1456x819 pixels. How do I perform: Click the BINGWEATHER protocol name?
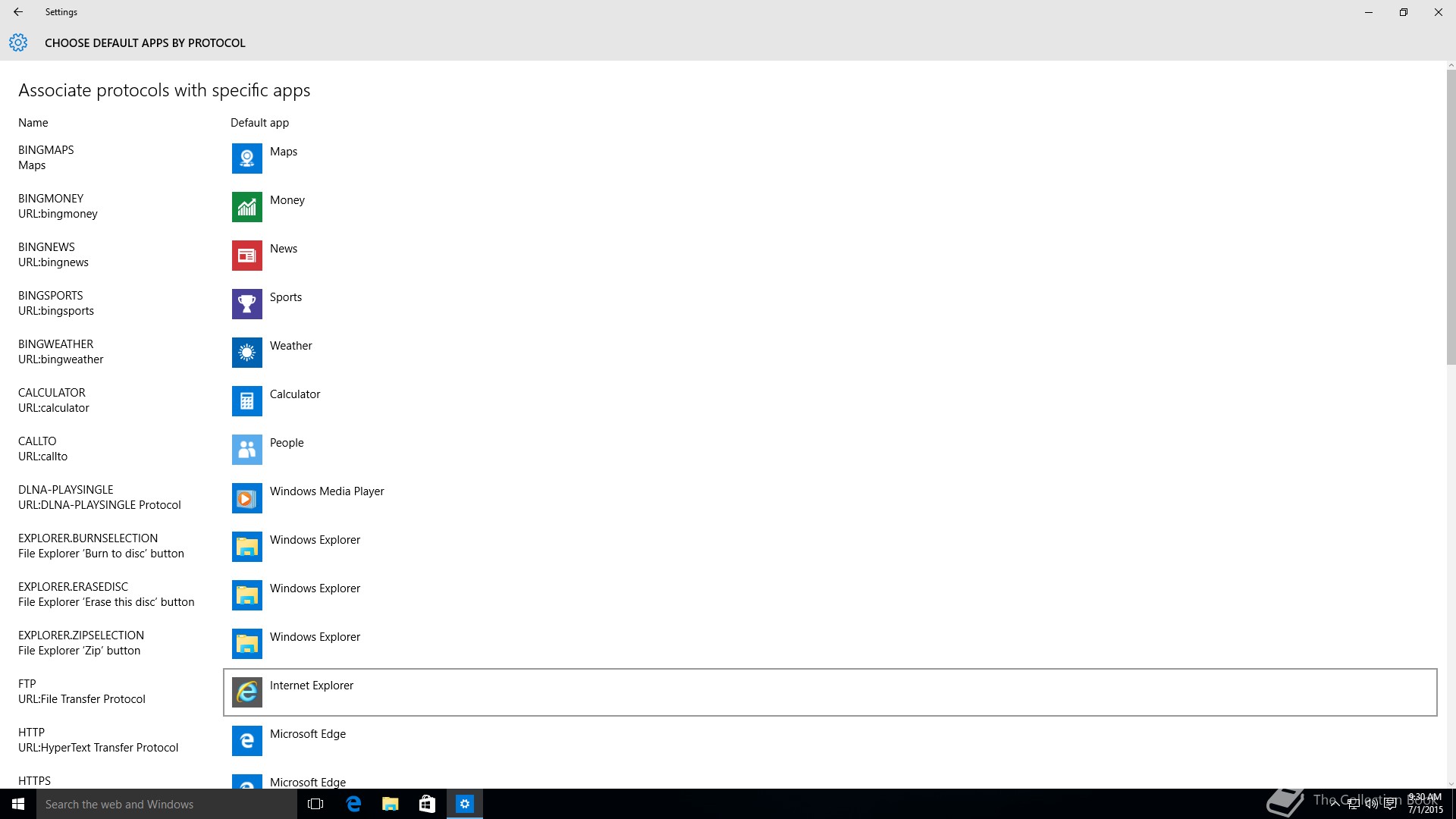[x=56, y=344]
